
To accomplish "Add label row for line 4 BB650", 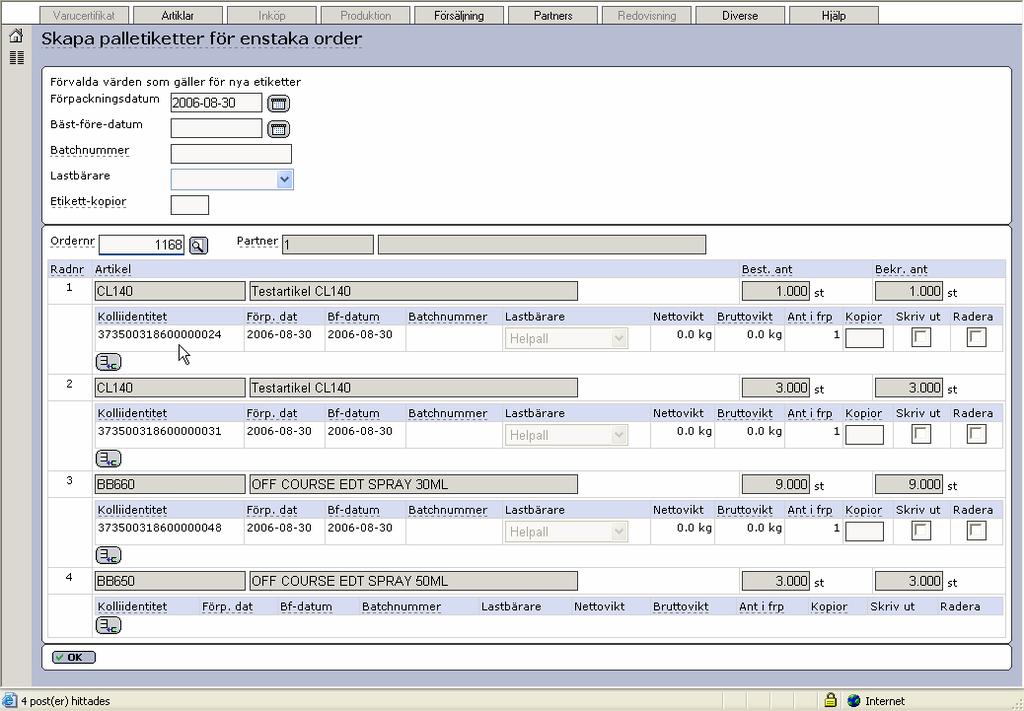I will pyautogui.click(x=108, y=625).
